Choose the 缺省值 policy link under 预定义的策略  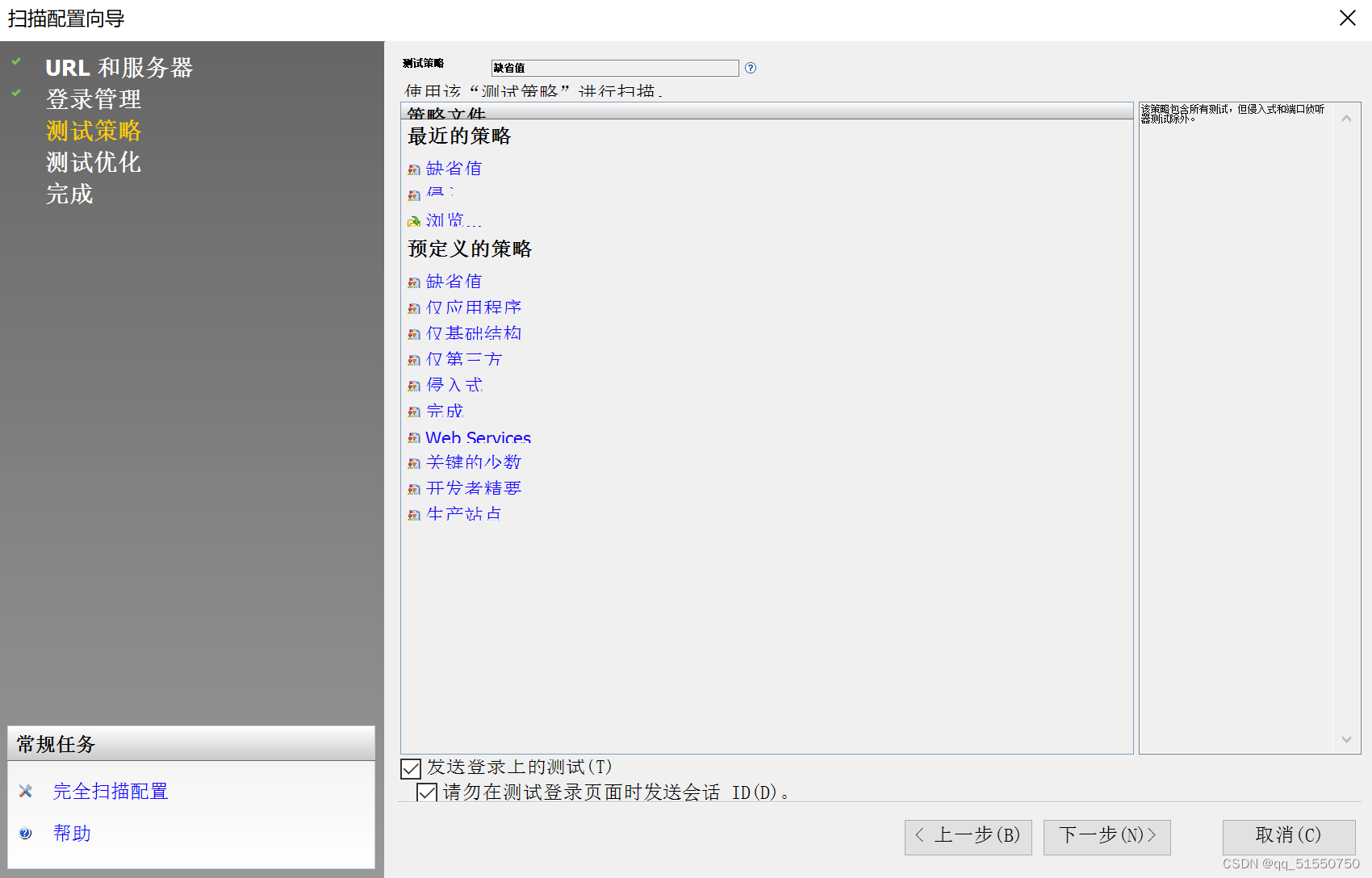(454, 282)
